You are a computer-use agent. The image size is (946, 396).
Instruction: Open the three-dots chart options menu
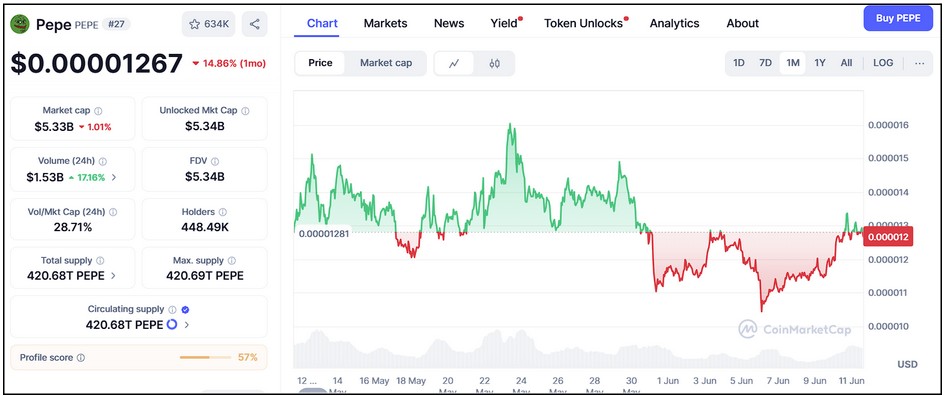tap(919, 63)
